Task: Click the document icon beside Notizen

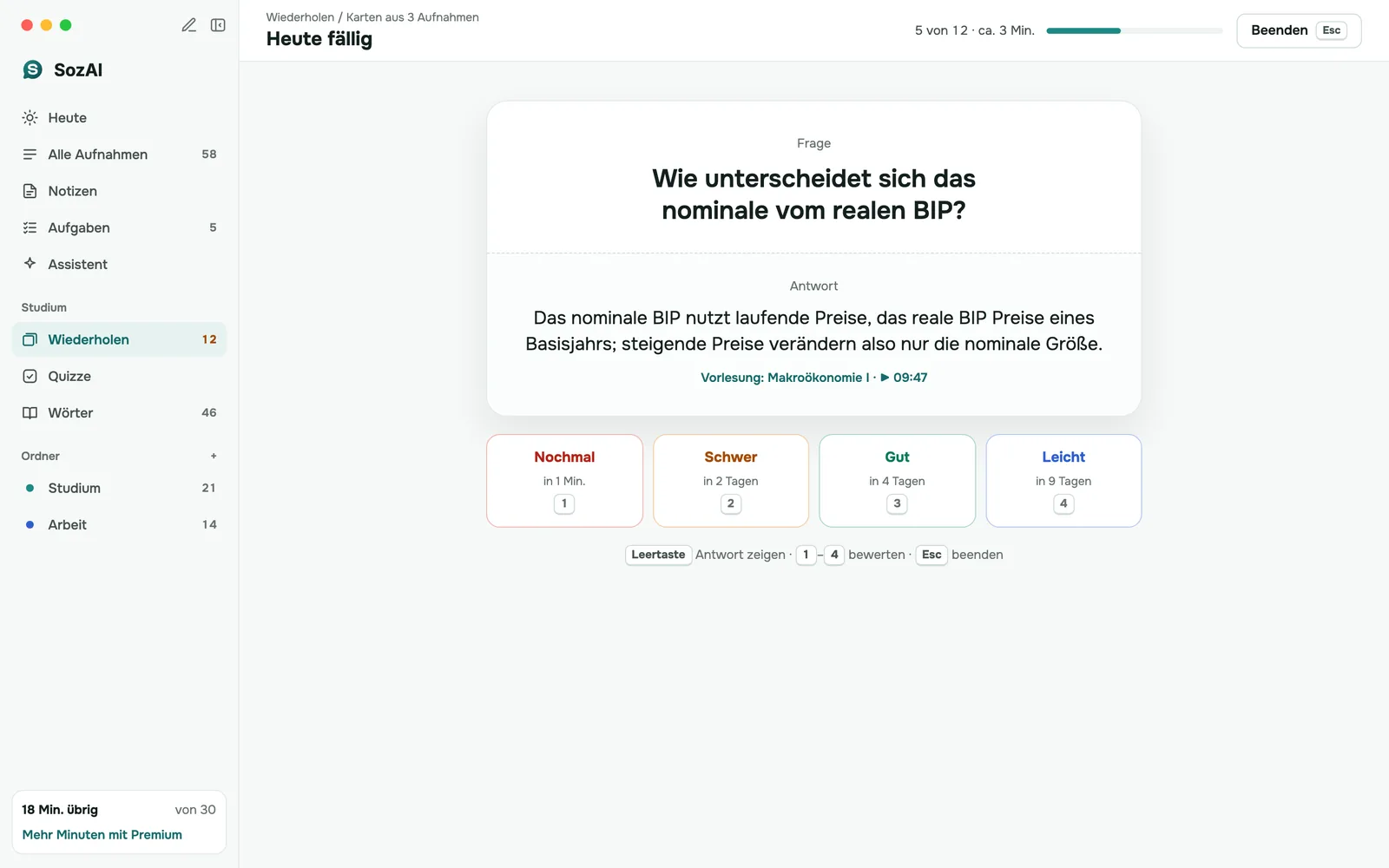Action: (30, 191)
